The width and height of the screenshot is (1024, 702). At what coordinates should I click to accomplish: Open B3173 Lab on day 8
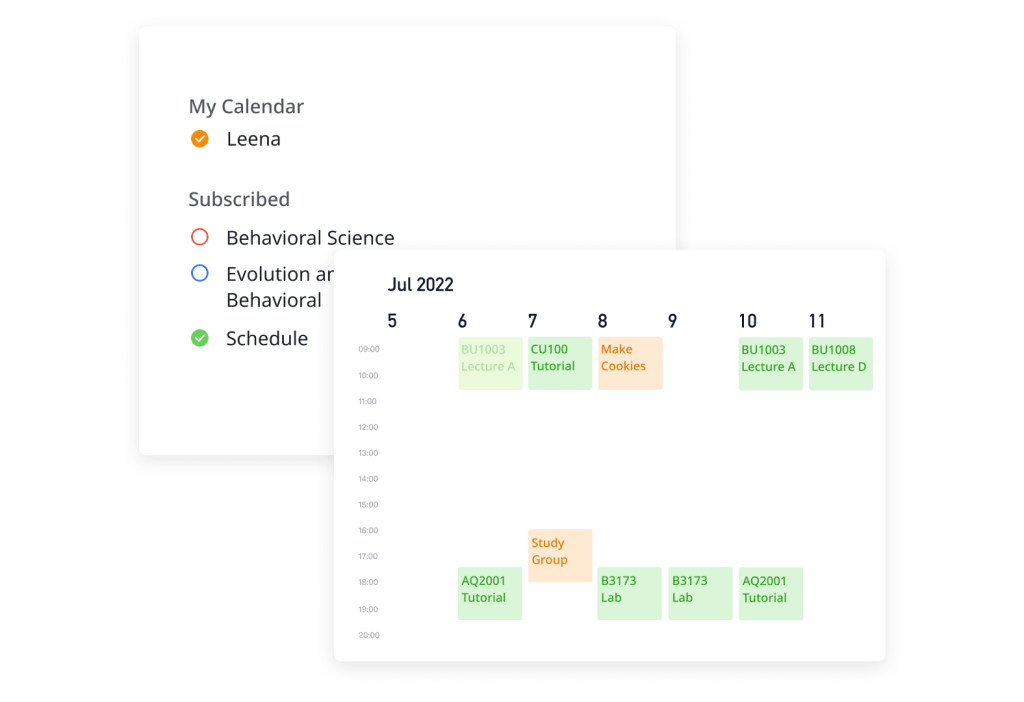(629, 593)
